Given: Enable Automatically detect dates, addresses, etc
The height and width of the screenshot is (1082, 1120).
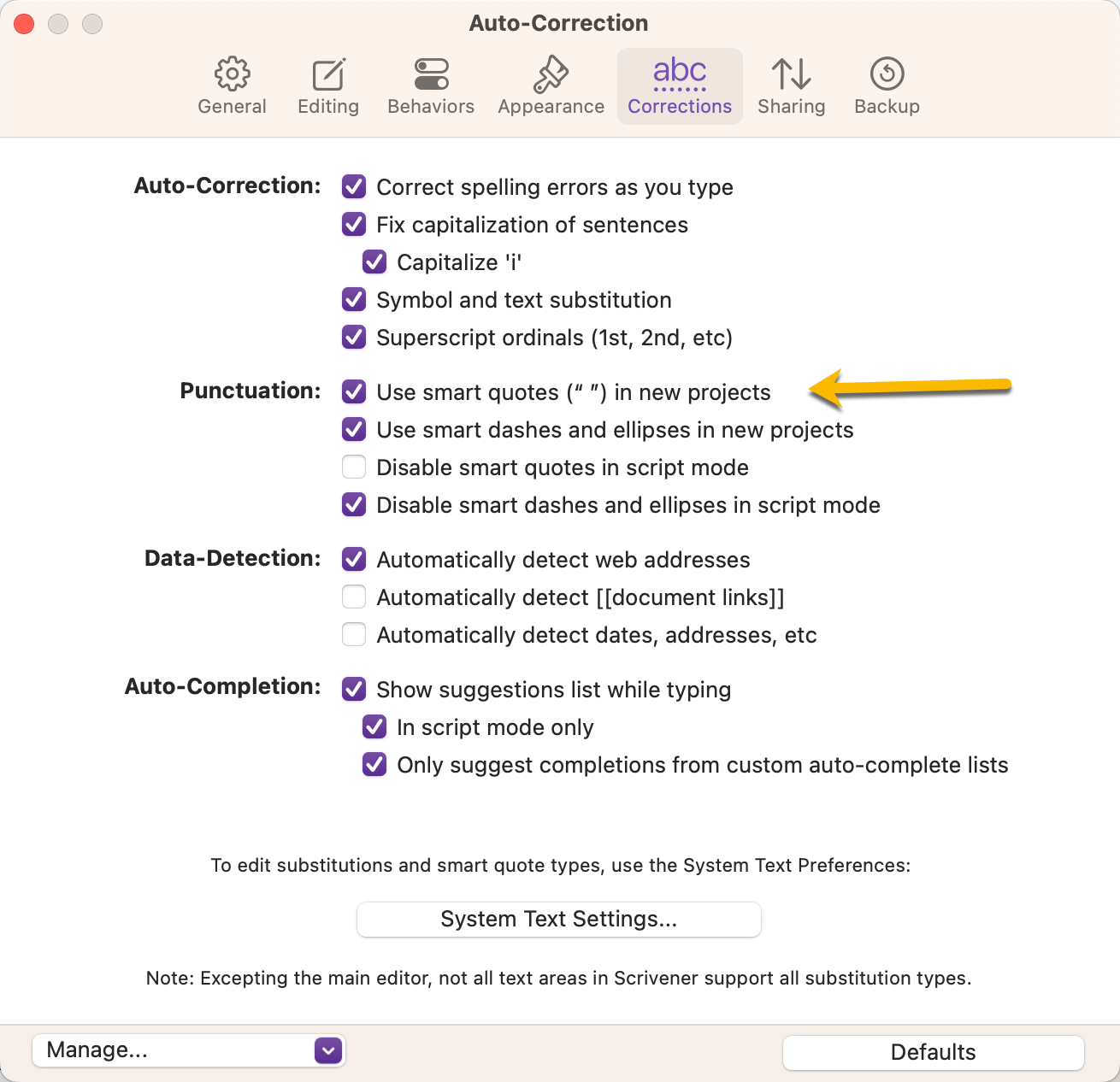Looking at the screenshot, I should click(x=354, y=634).
